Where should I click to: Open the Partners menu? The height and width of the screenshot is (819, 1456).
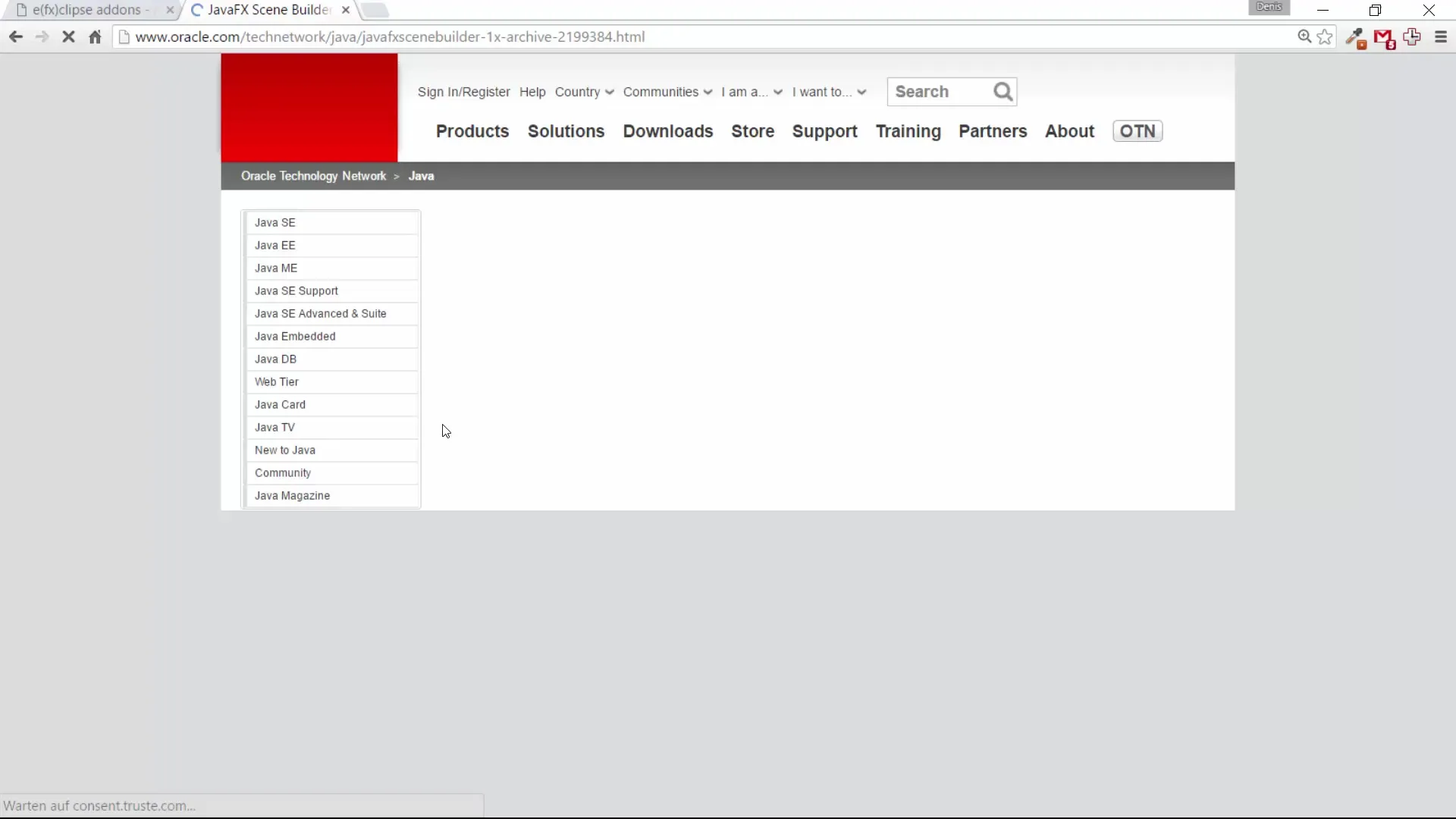point(993,131)
